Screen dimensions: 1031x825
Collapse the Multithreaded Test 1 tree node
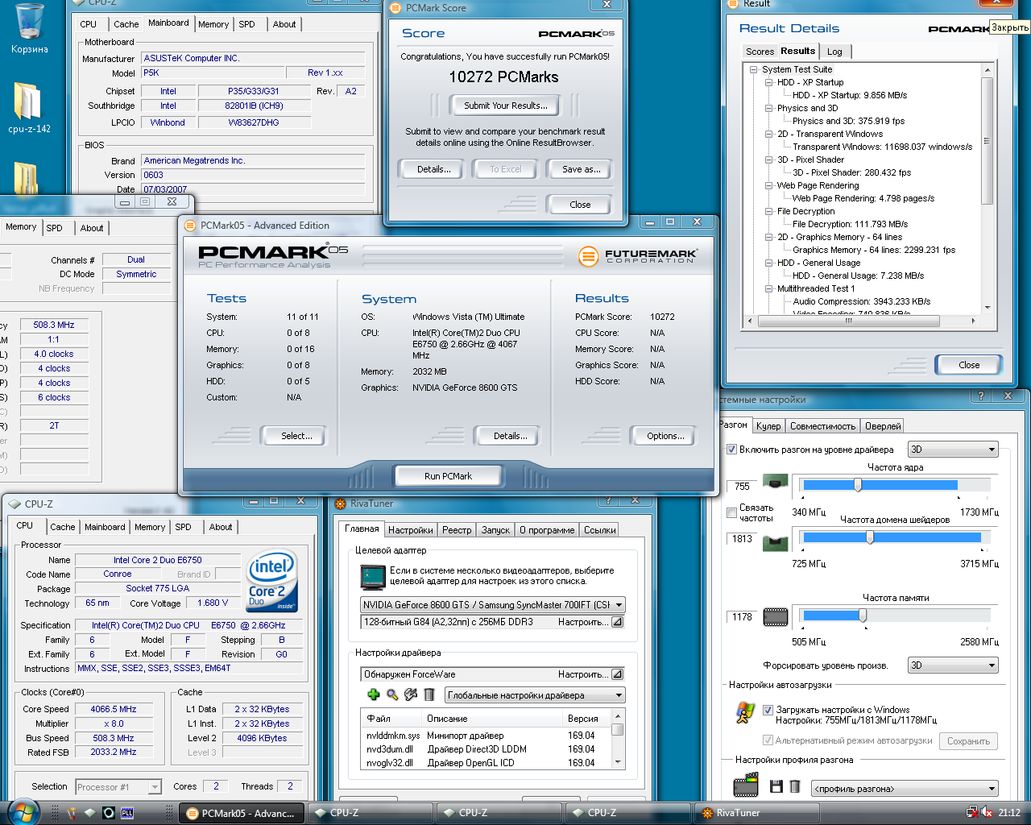click(x=768, y=289)
